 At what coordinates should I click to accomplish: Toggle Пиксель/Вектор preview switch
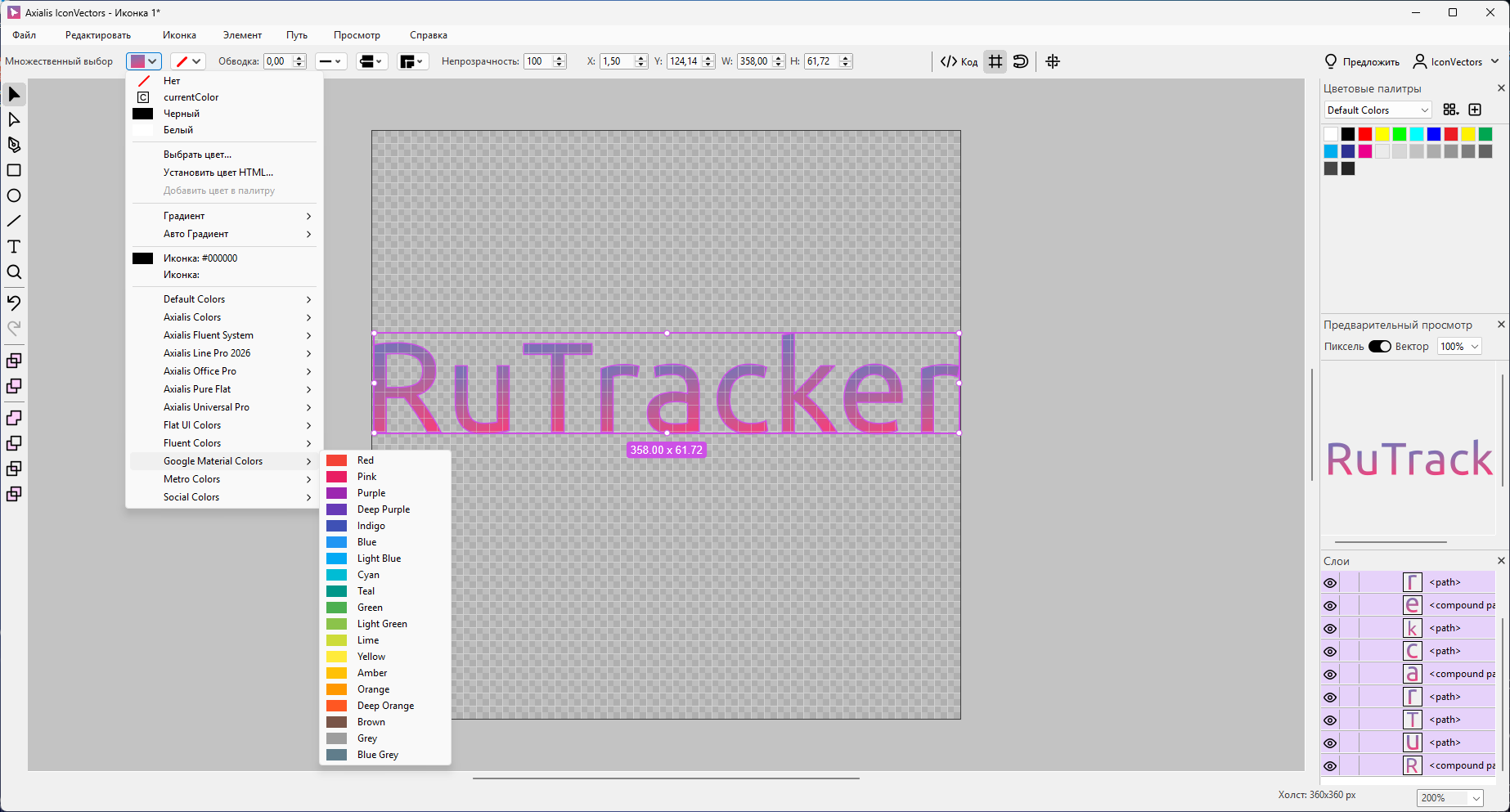click(1380, 347)
